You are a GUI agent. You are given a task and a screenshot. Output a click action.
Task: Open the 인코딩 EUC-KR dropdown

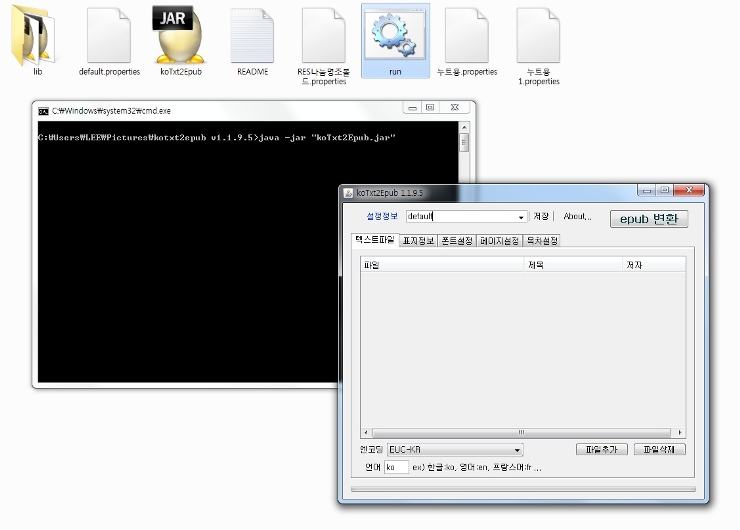[x=517, y=450]
